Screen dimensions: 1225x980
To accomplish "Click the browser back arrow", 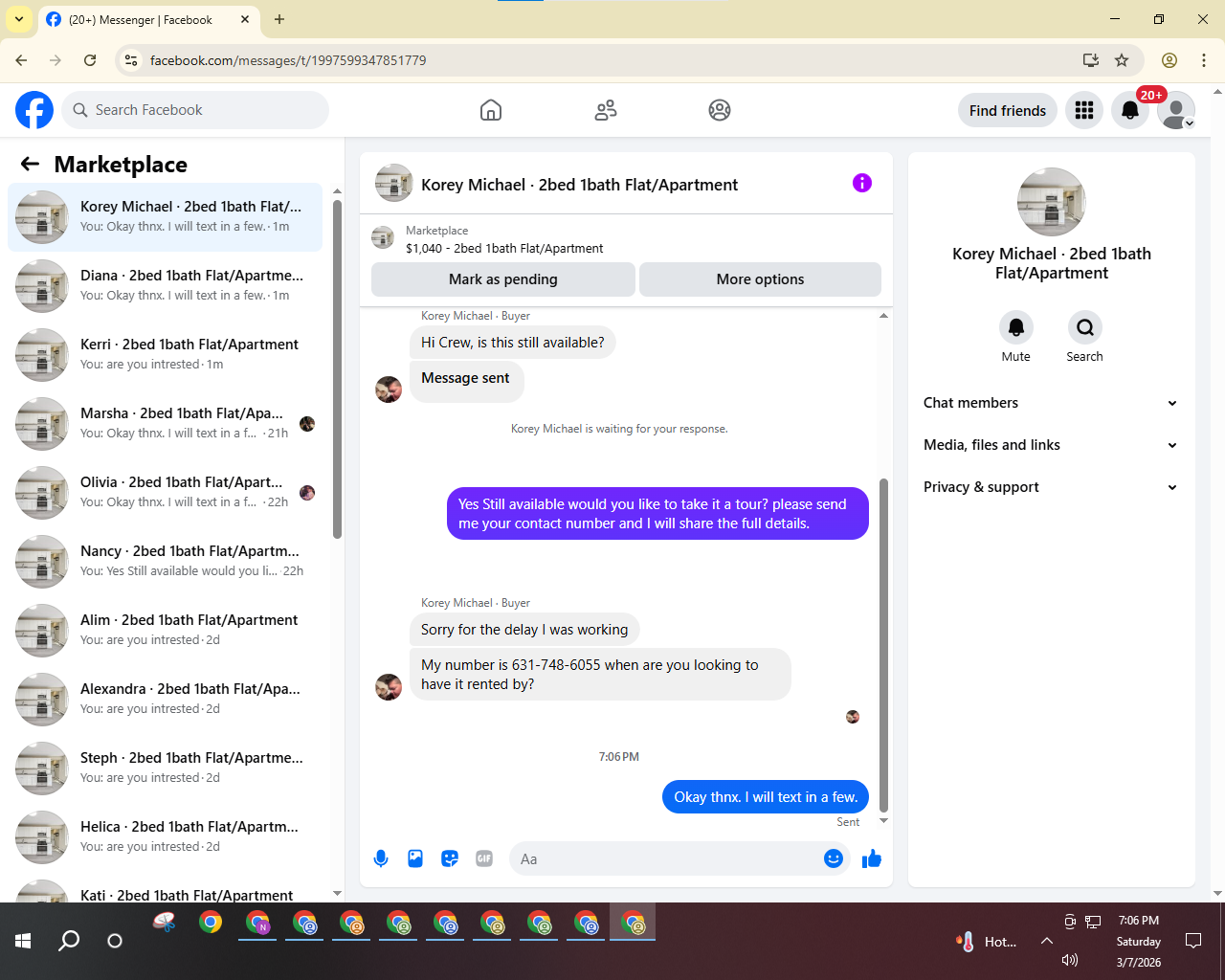I will coord(21,60).
